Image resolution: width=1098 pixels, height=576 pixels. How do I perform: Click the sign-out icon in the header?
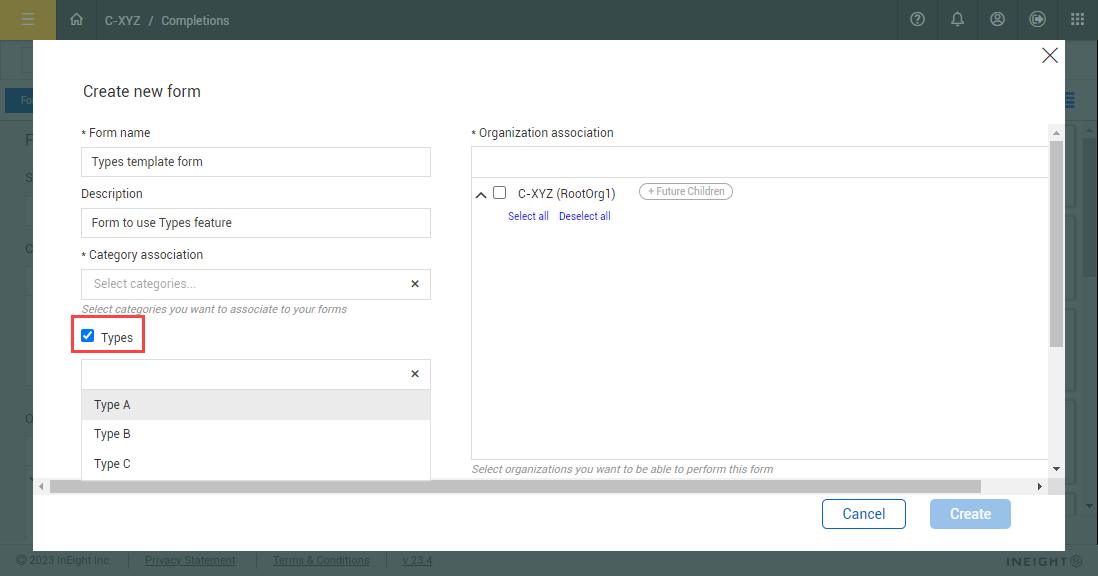pyautogui.click(x=1037, y=19)
